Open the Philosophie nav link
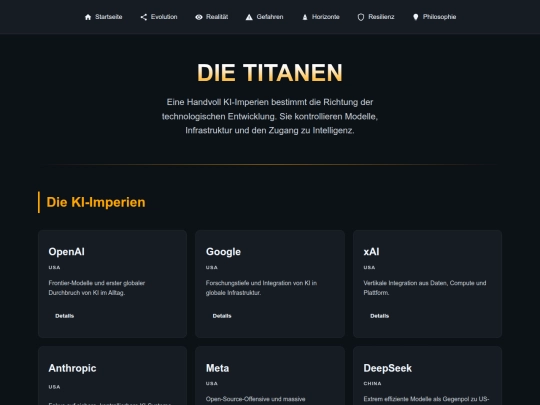Image resolution: width=540 pixels, height=405 pixels. pos(434,17)
